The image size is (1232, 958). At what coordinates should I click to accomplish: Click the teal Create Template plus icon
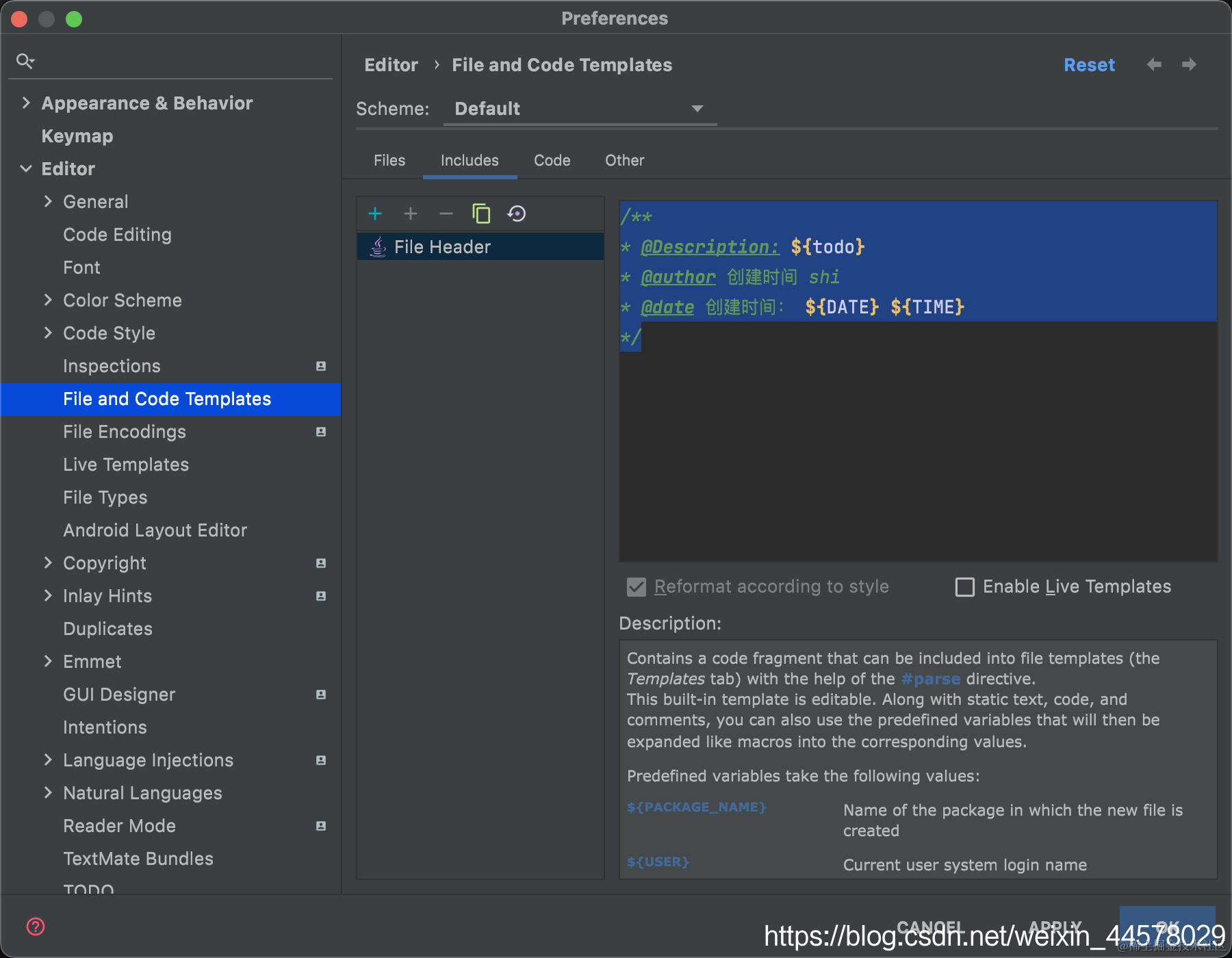click(375, 213)
